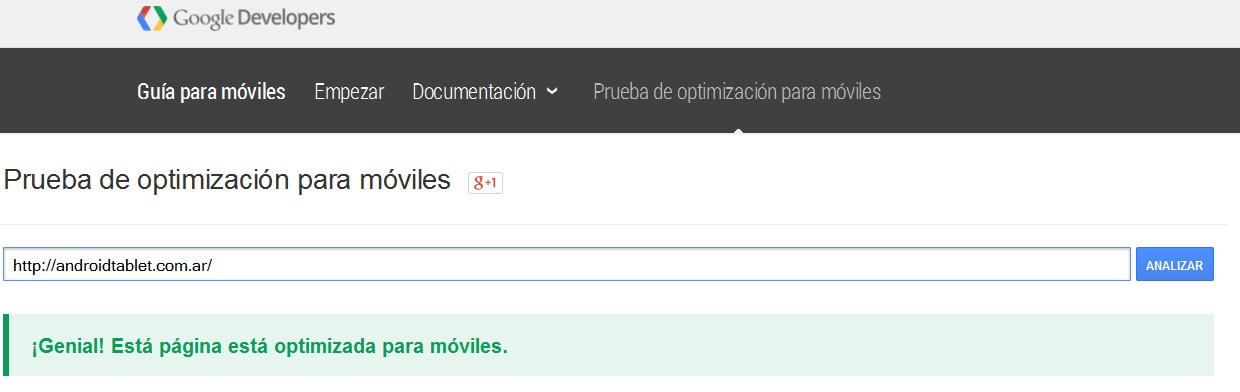Click the page heading Prueba de optimización
This screenshot has width=1240, height=392.
(227, 181)
